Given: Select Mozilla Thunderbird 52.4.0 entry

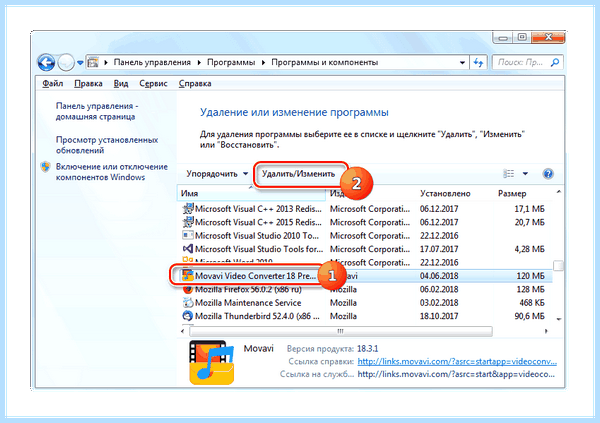Looking at the screenshot, I should [x=257, y=316].
